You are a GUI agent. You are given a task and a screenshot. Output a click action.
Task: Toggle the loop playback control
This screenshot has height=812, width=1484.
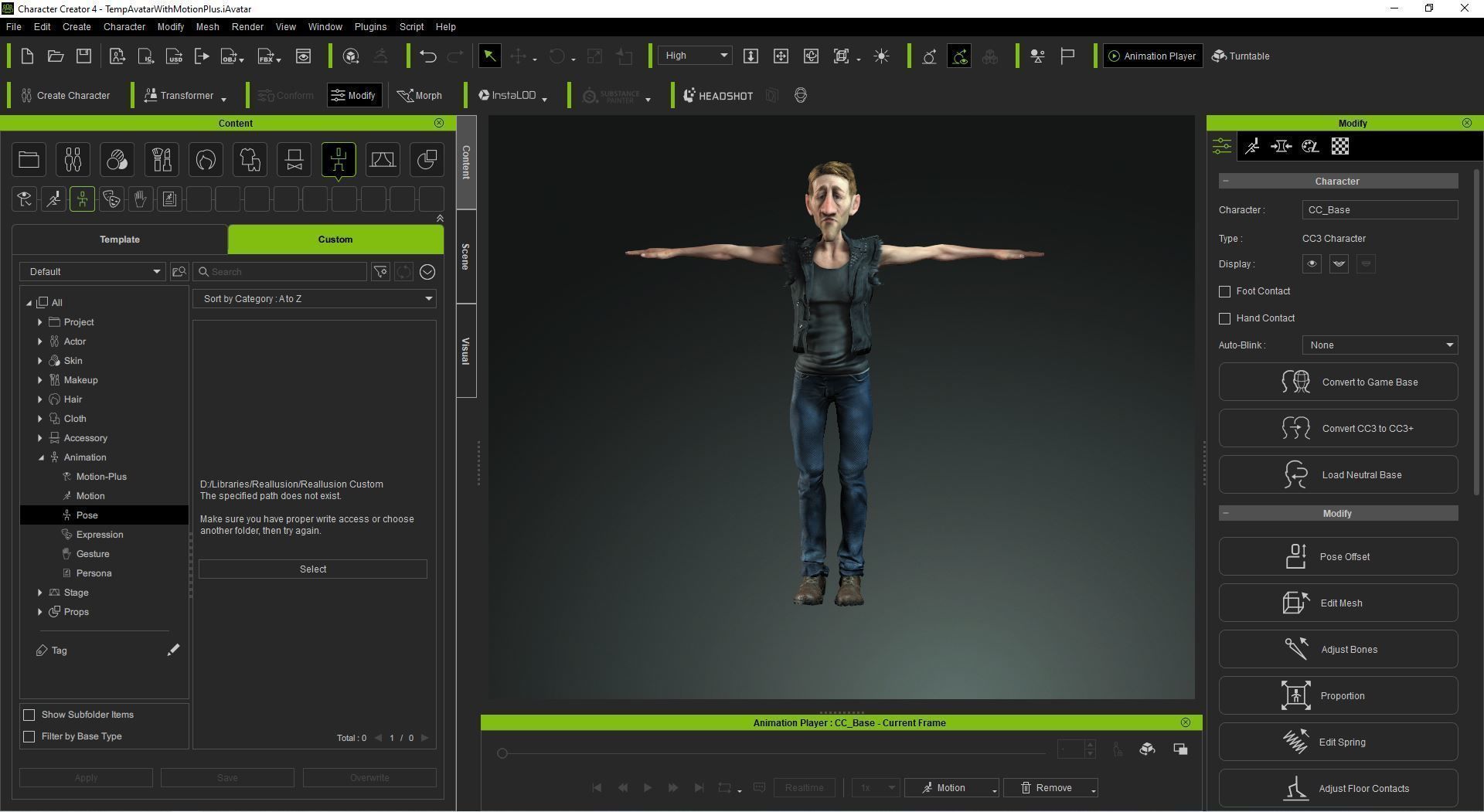click(725, 787)
